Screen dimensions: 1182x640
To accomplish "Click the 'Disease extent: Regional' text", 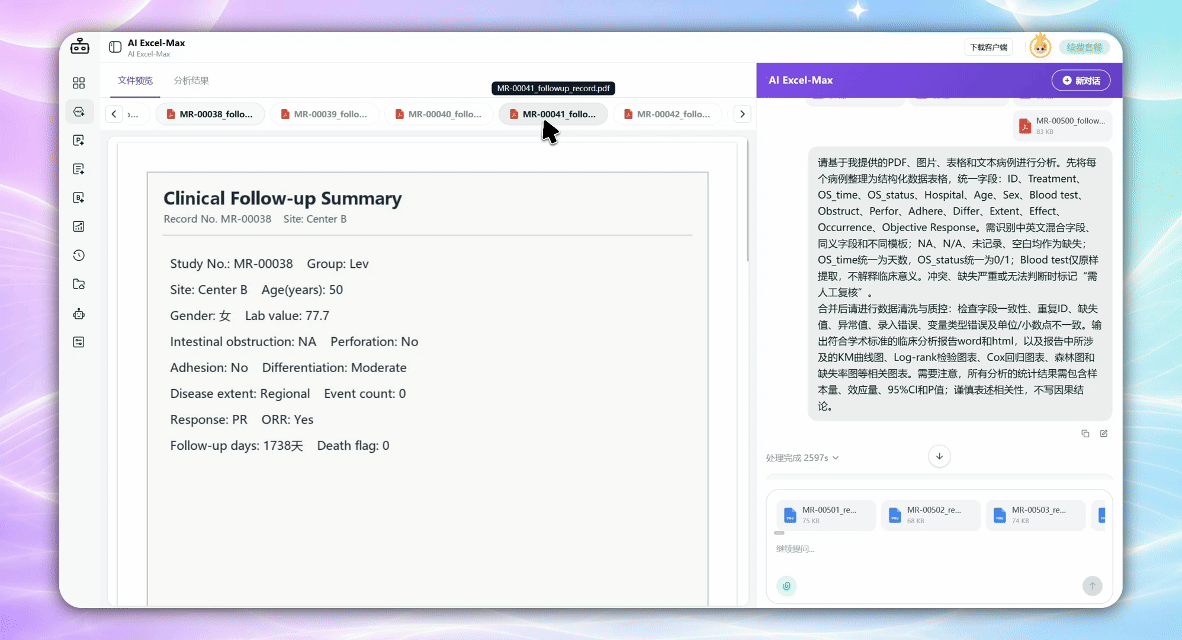I will [240, 393].
